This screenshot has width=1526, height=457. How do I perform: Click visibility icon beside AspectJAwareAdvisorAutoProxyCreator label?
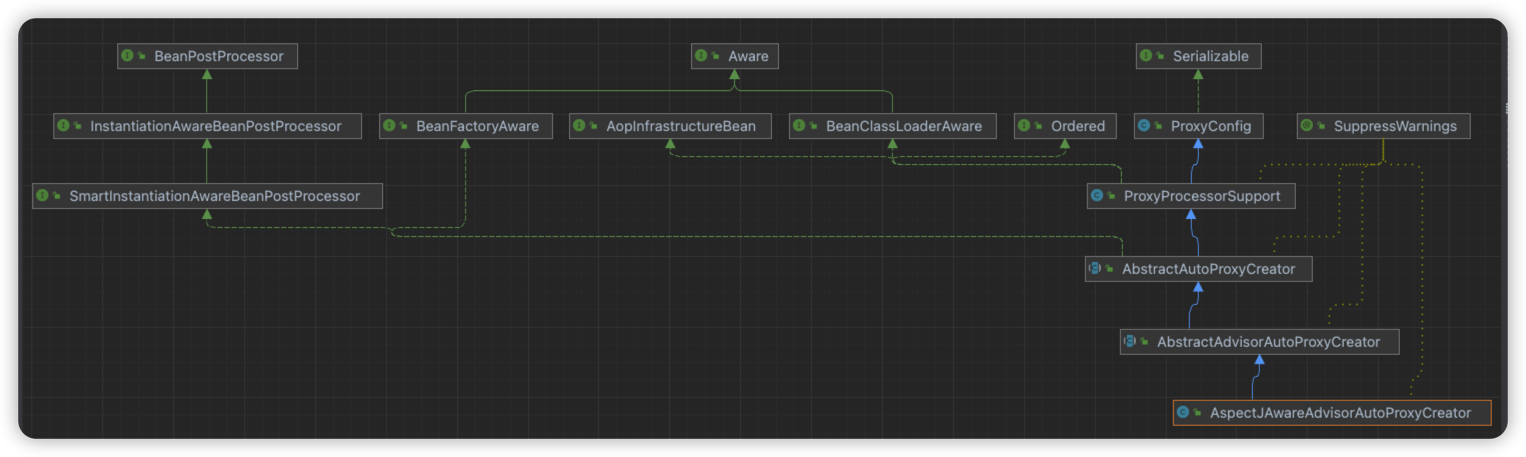[x=1198, y=412]
